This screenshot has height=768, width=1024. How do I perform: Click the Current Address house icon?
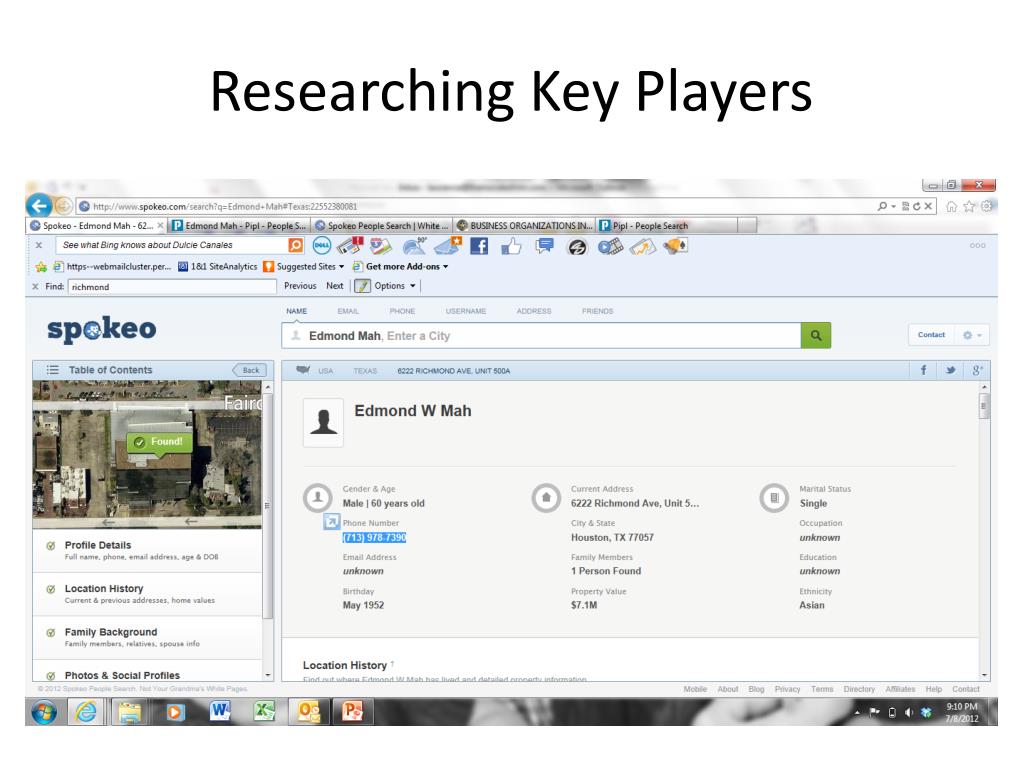547,498
